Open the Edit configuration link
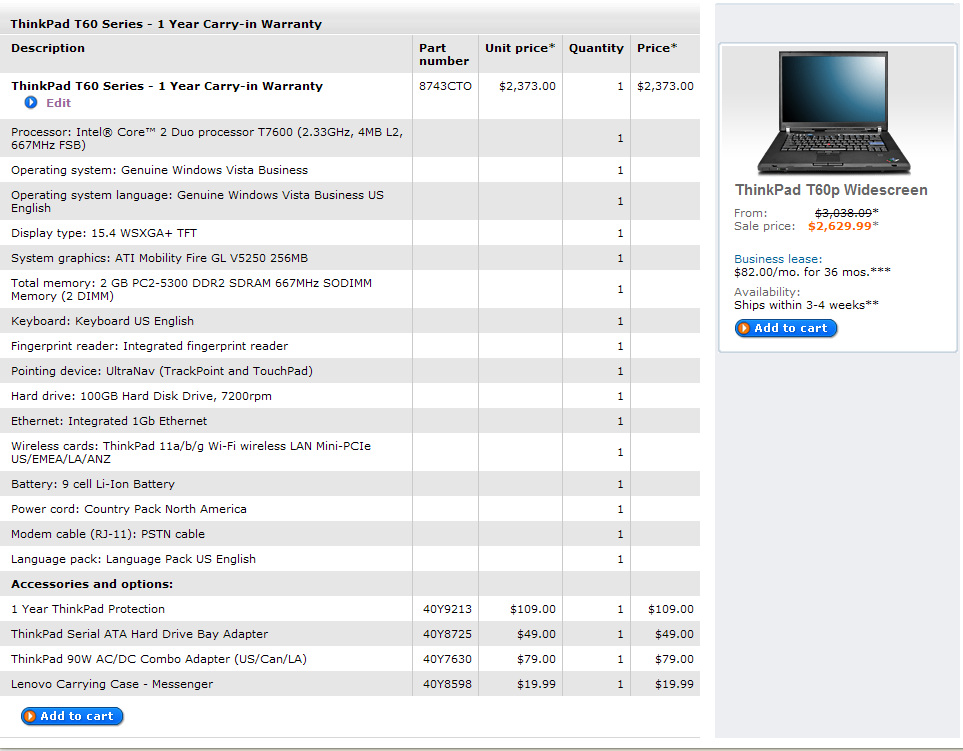Image resolution: width=963 pixels, height=751 pixels. [58, 103]
